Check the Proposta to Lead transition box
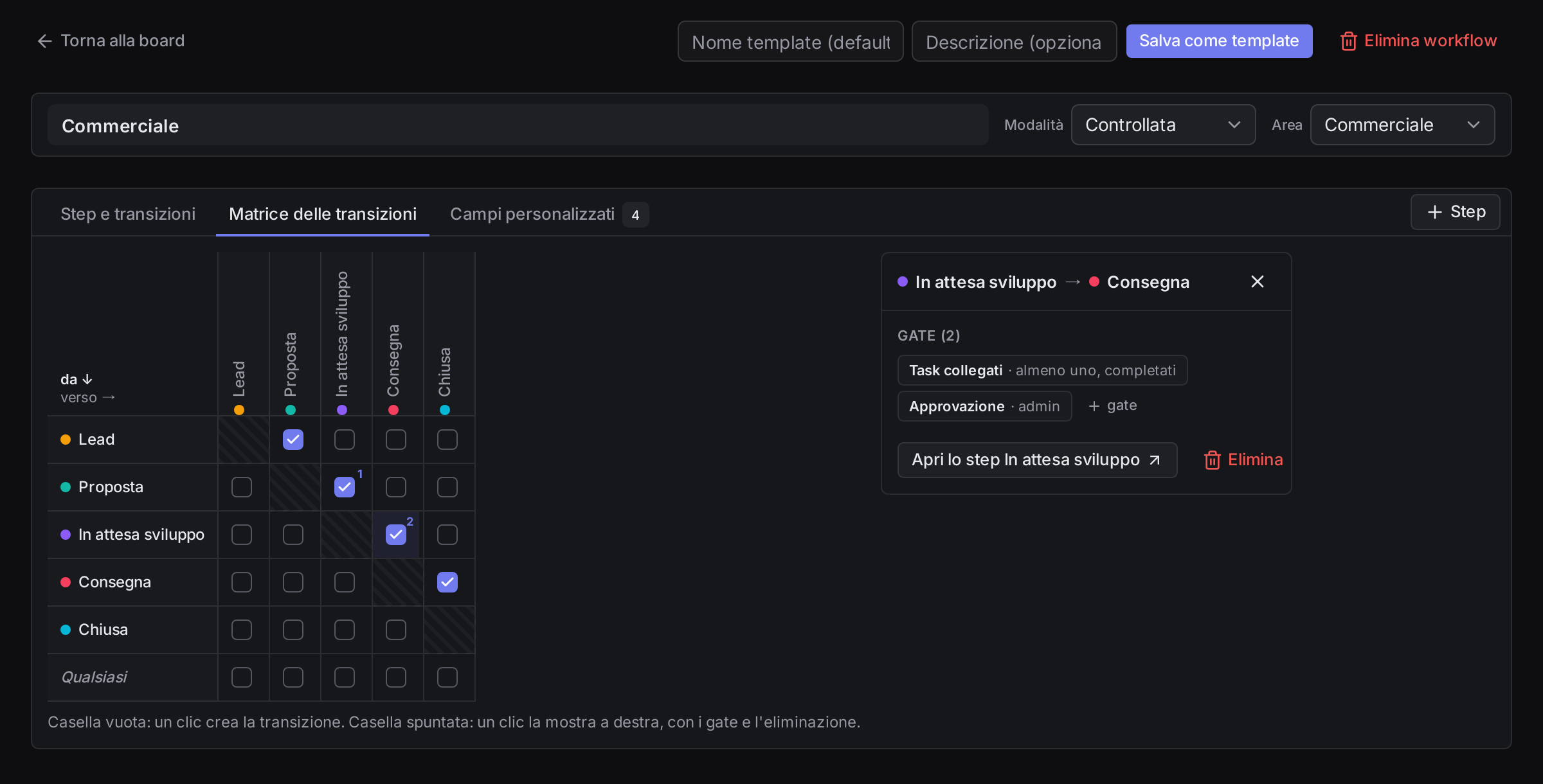Image resolution: width=1543 pixels, height=784 pixels. [x=242, y=487]
